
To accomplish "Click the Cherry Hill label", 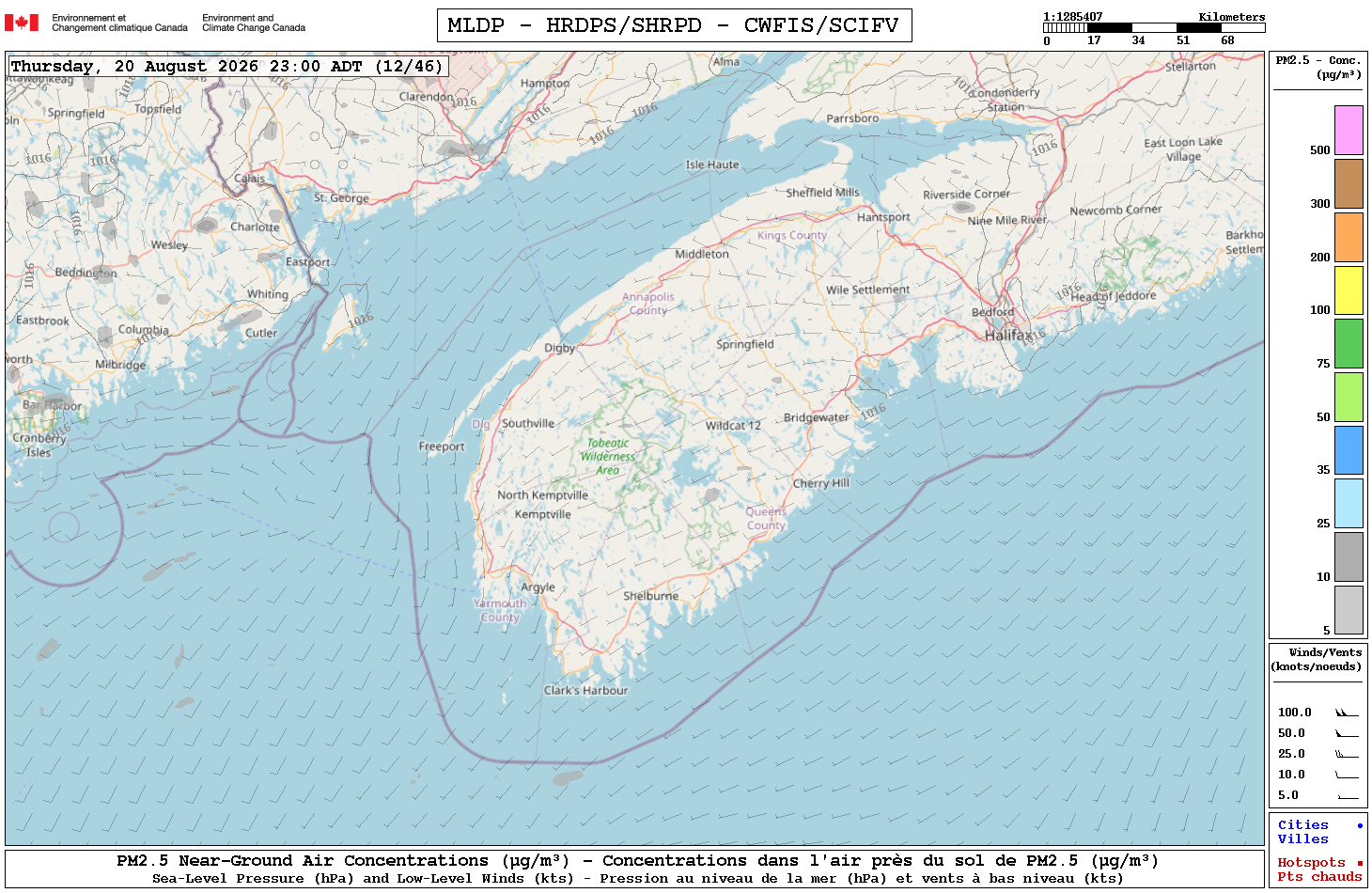I will (x=820, y=483).
